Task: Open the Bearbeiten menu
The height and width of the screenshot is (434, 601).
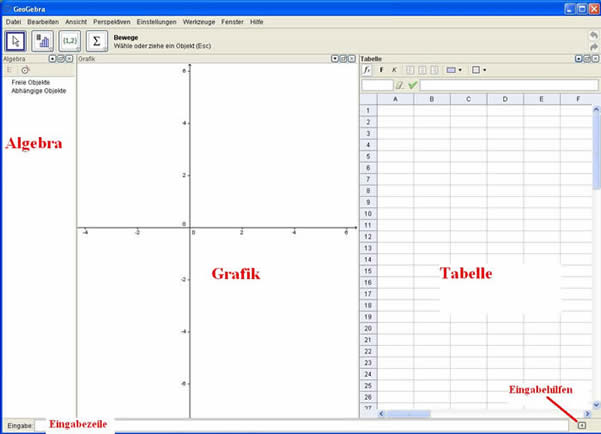Action: click(43, 22)
